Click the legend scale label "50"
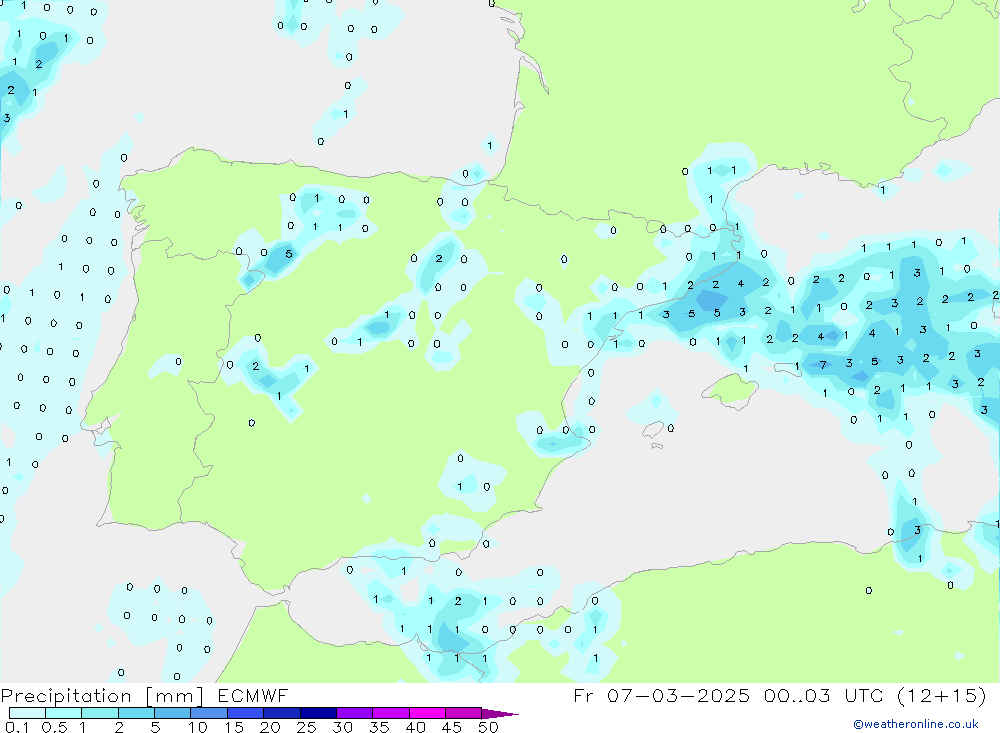 488,727
